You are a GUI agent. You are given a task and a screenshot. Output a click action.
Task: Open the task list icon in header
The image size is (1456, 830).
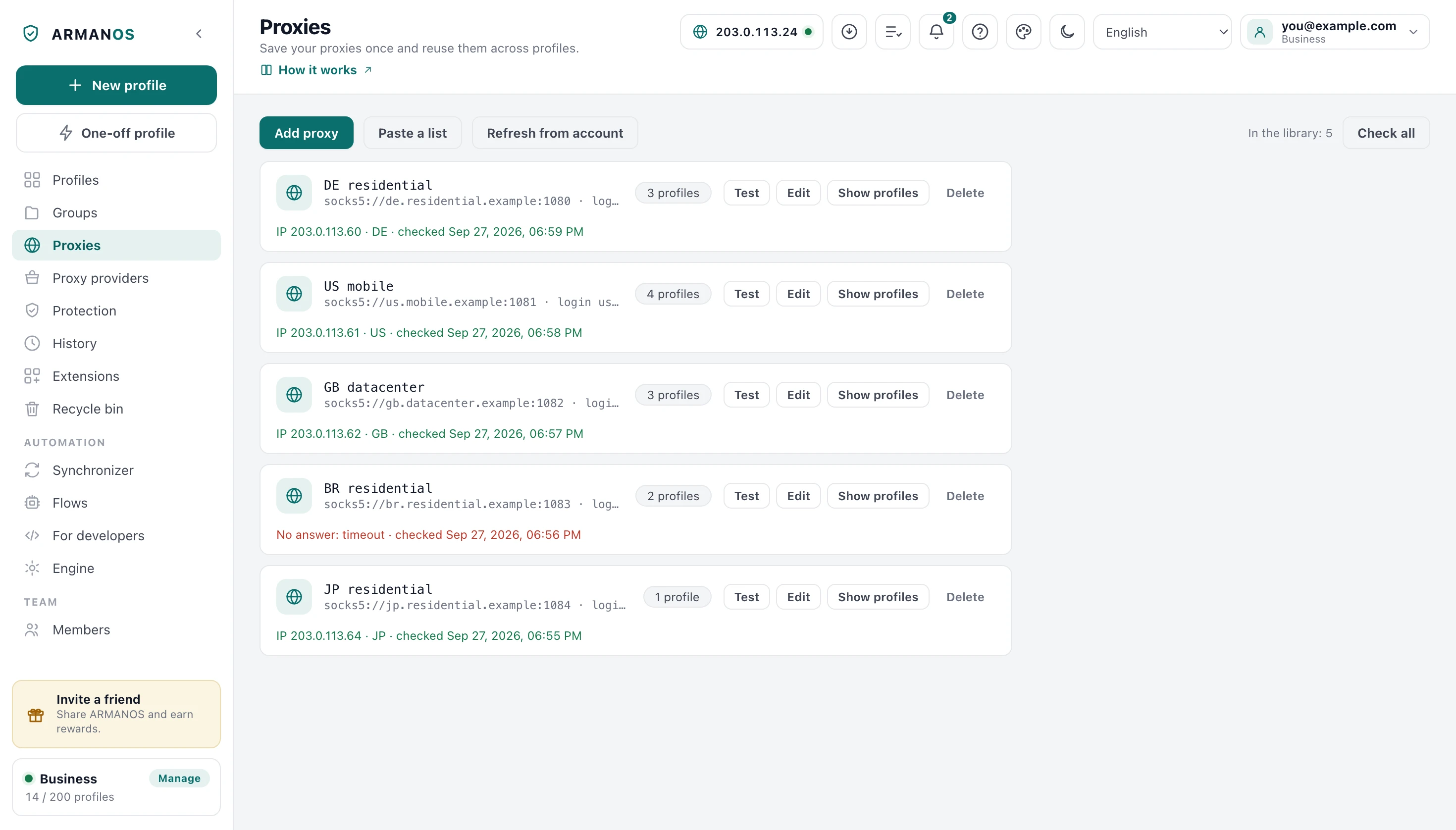pos(893,32)
